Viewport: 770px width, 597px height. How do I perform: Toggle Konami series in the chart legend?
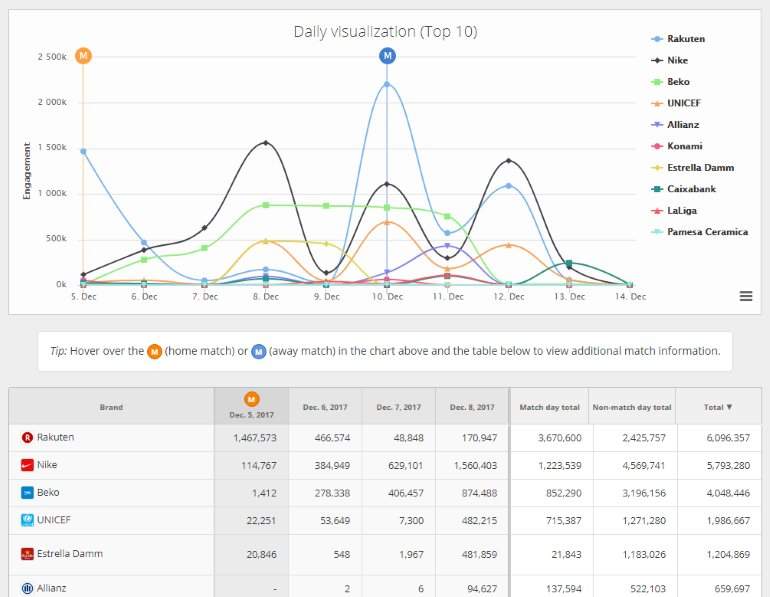pyautogui.click(x=677, y=146)
